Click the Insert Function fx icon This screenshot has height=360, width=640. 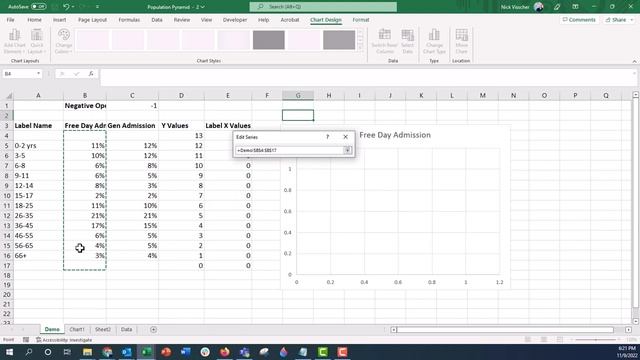tap(91, 74)
